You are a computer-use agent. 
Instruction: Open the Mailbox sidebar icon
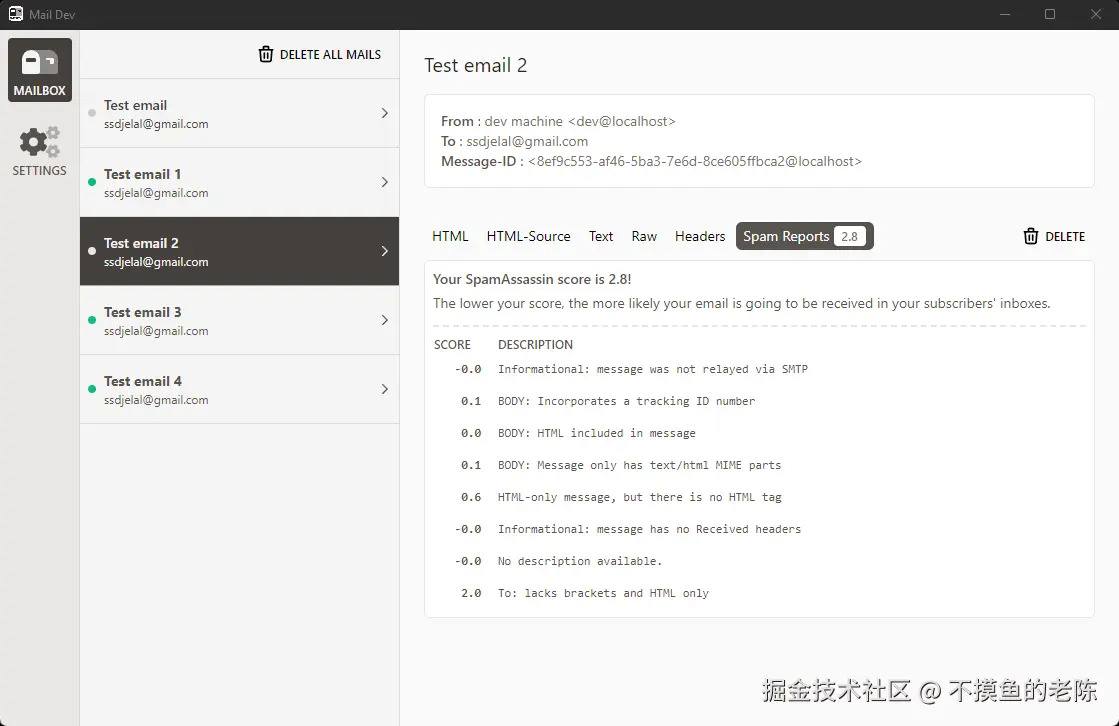pos(40,70)
